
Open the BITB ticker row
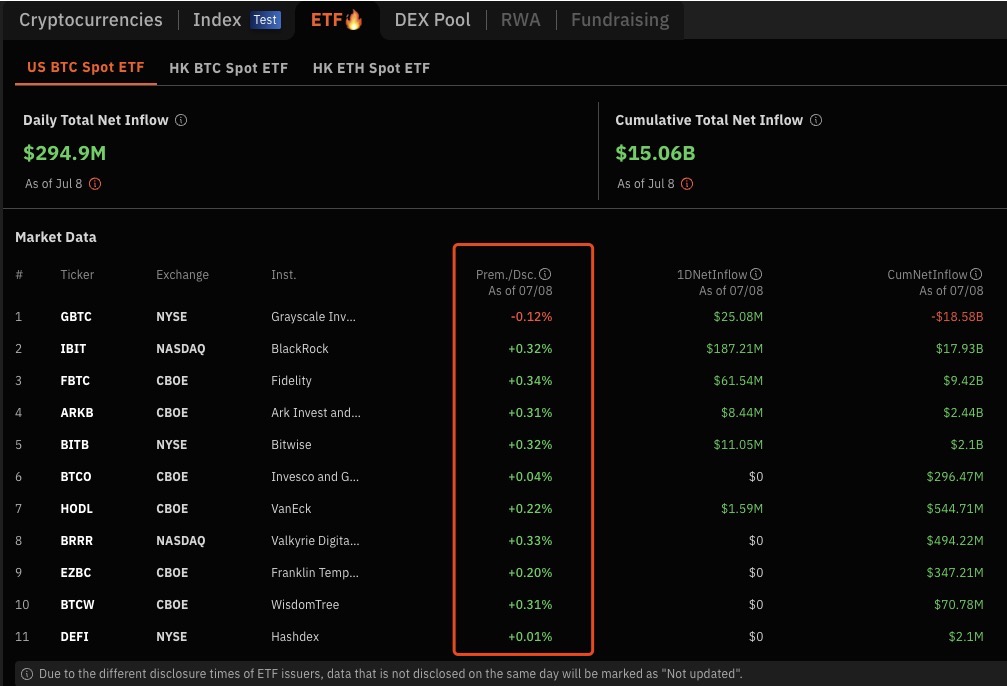74,445
